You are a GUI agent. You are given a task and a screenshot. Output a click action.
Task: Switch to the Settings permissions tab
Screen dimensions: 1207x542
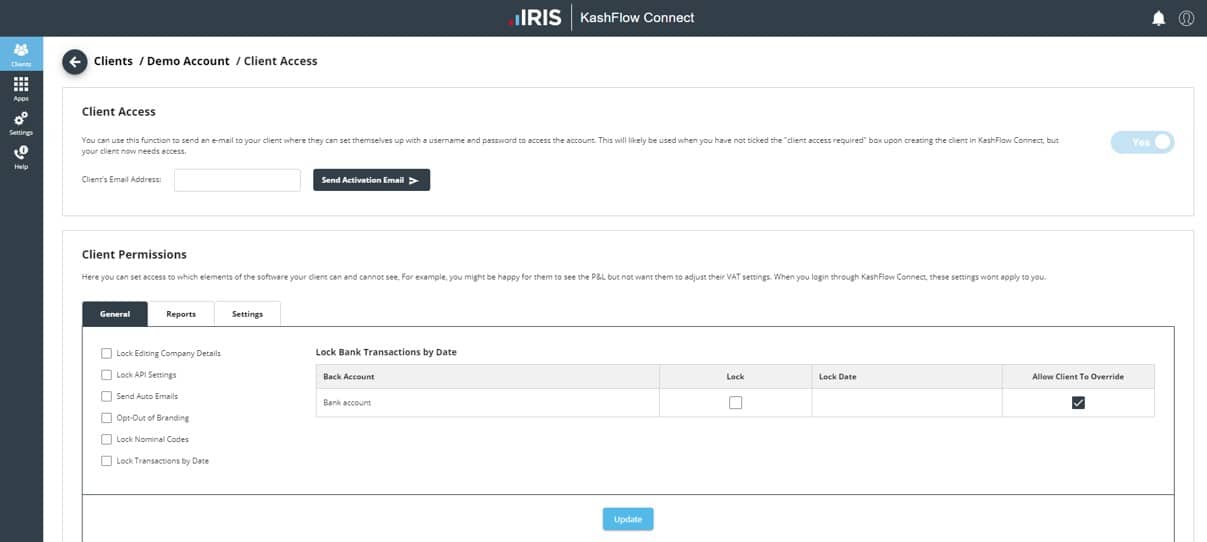coord(247,314)
